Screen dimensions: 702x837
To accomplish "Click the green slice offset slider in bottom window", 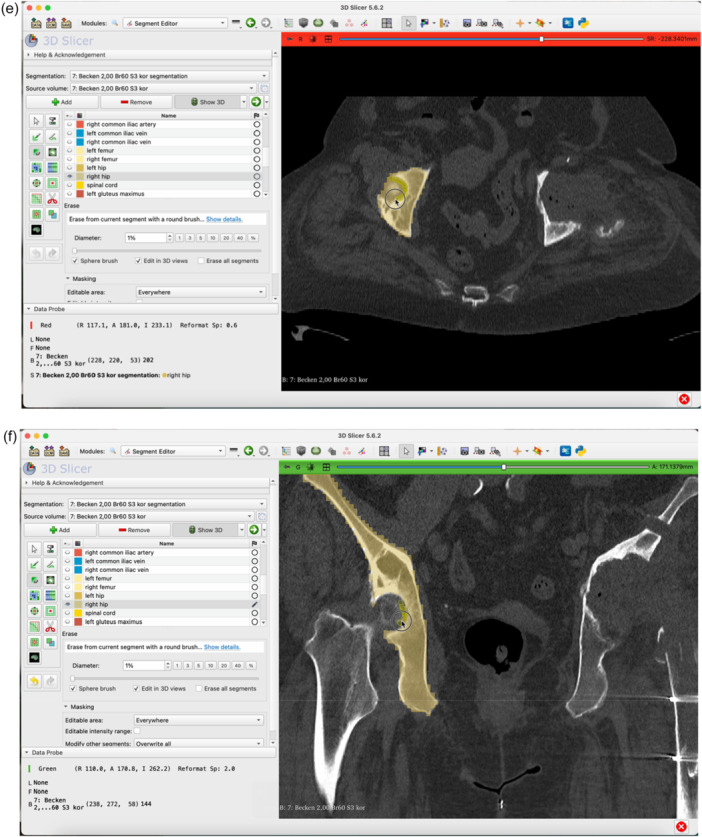I will click(492, 467).
